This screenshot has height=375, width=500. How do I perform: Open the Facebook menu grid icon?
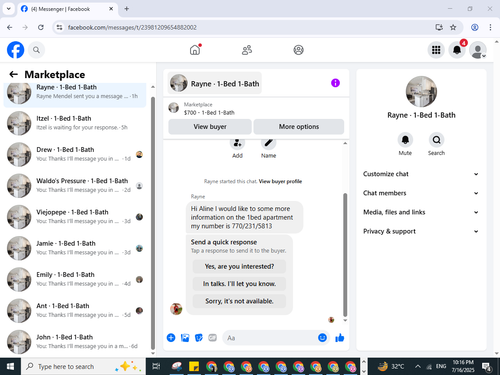tap(436, 50)
